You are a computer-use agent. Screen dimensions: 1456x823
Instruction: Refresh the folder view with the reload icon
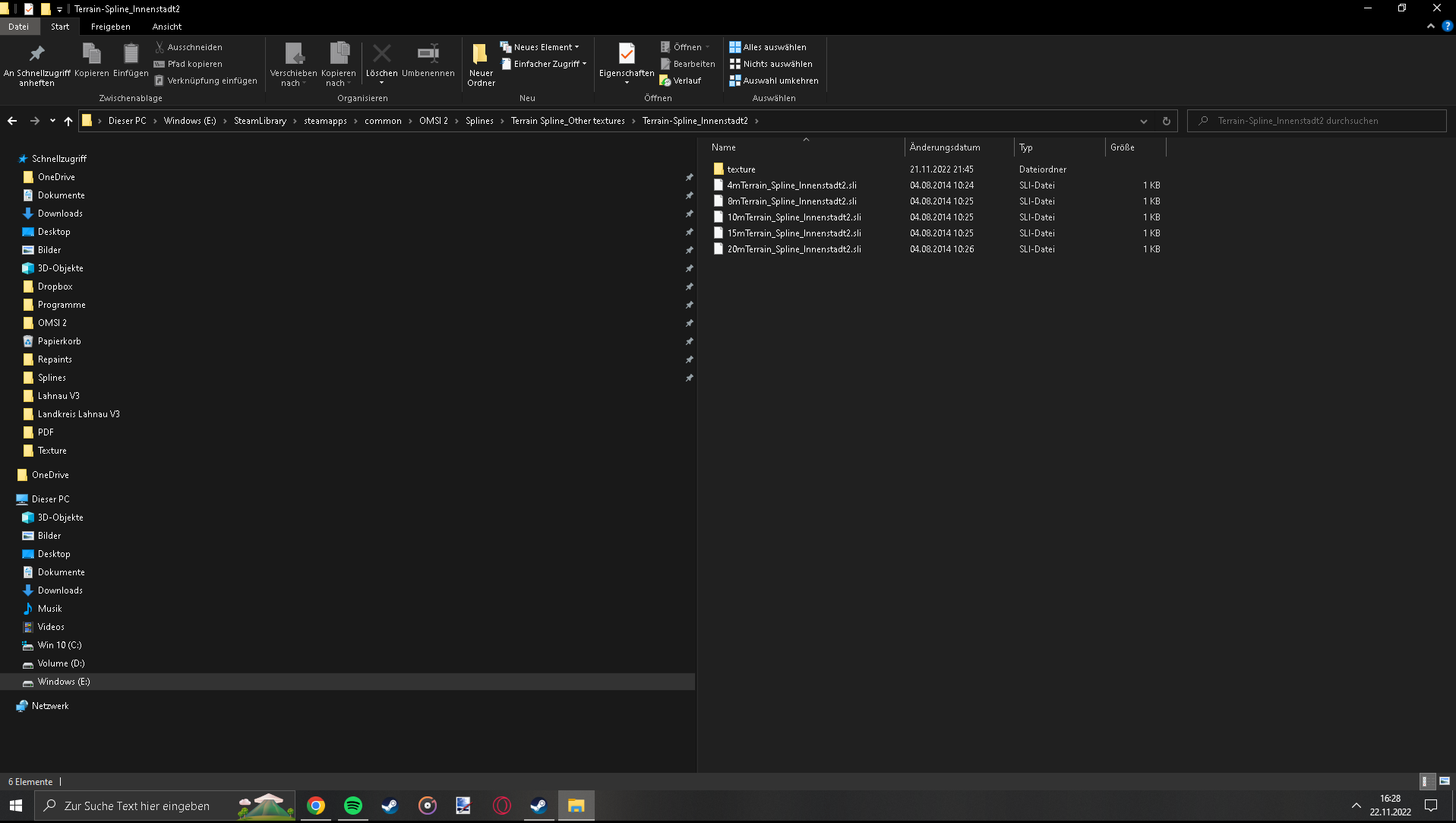point(1166,121)
